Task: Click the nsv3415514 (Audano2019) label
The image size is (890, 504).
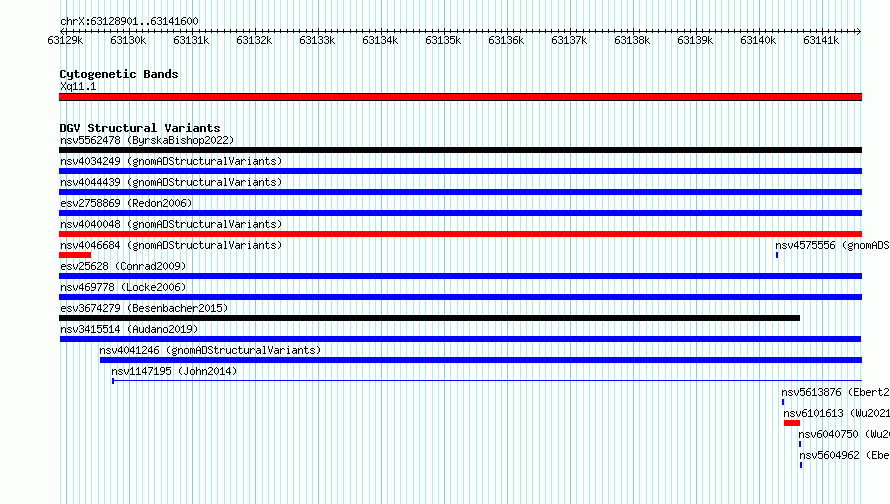Action: (x=129, y=329)
